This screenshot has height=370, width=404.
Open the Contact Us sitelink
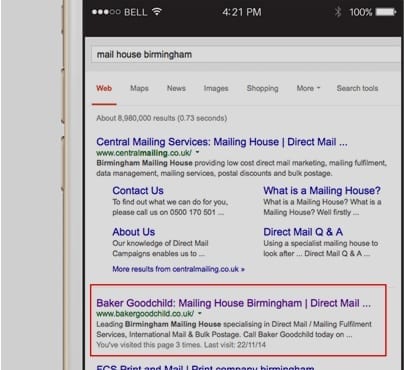[x=138, y=191]
